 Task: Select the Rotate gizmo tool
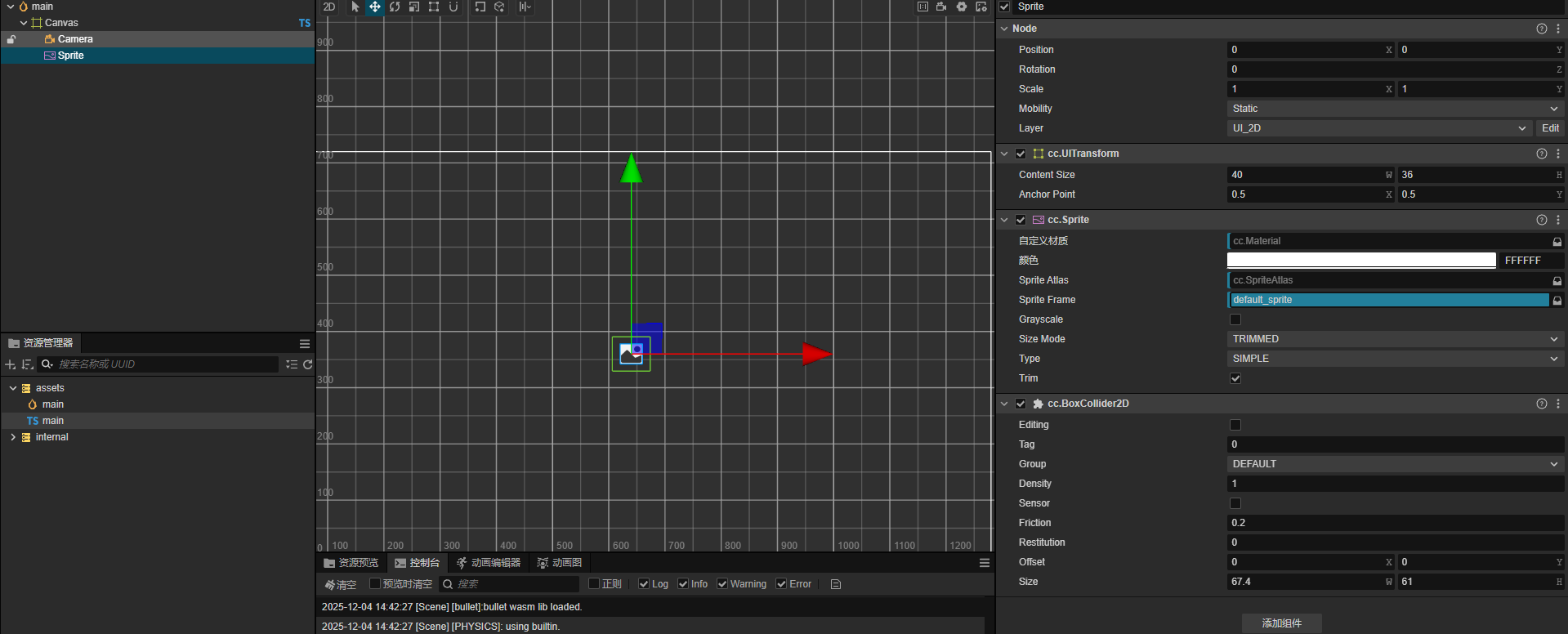click(395, 7)
